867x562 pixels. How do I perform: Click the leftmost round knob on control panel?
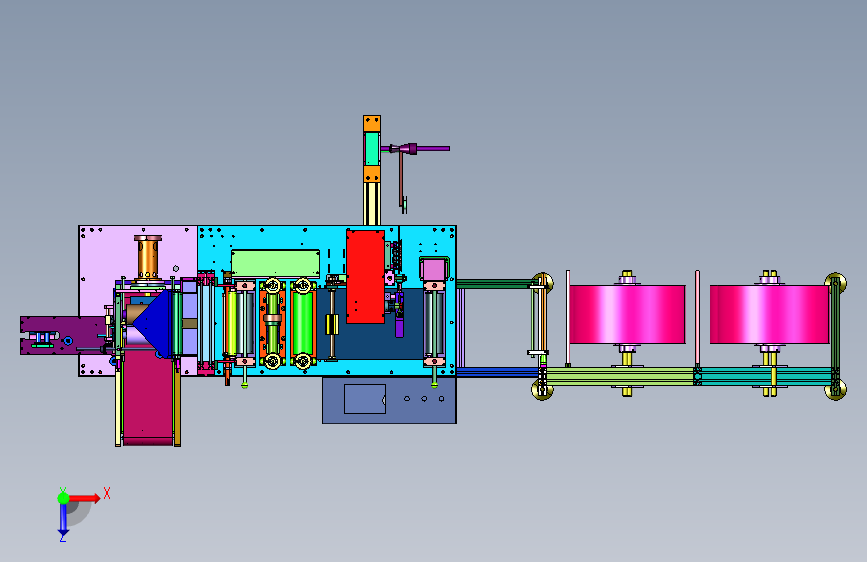(x=407, y=399)
